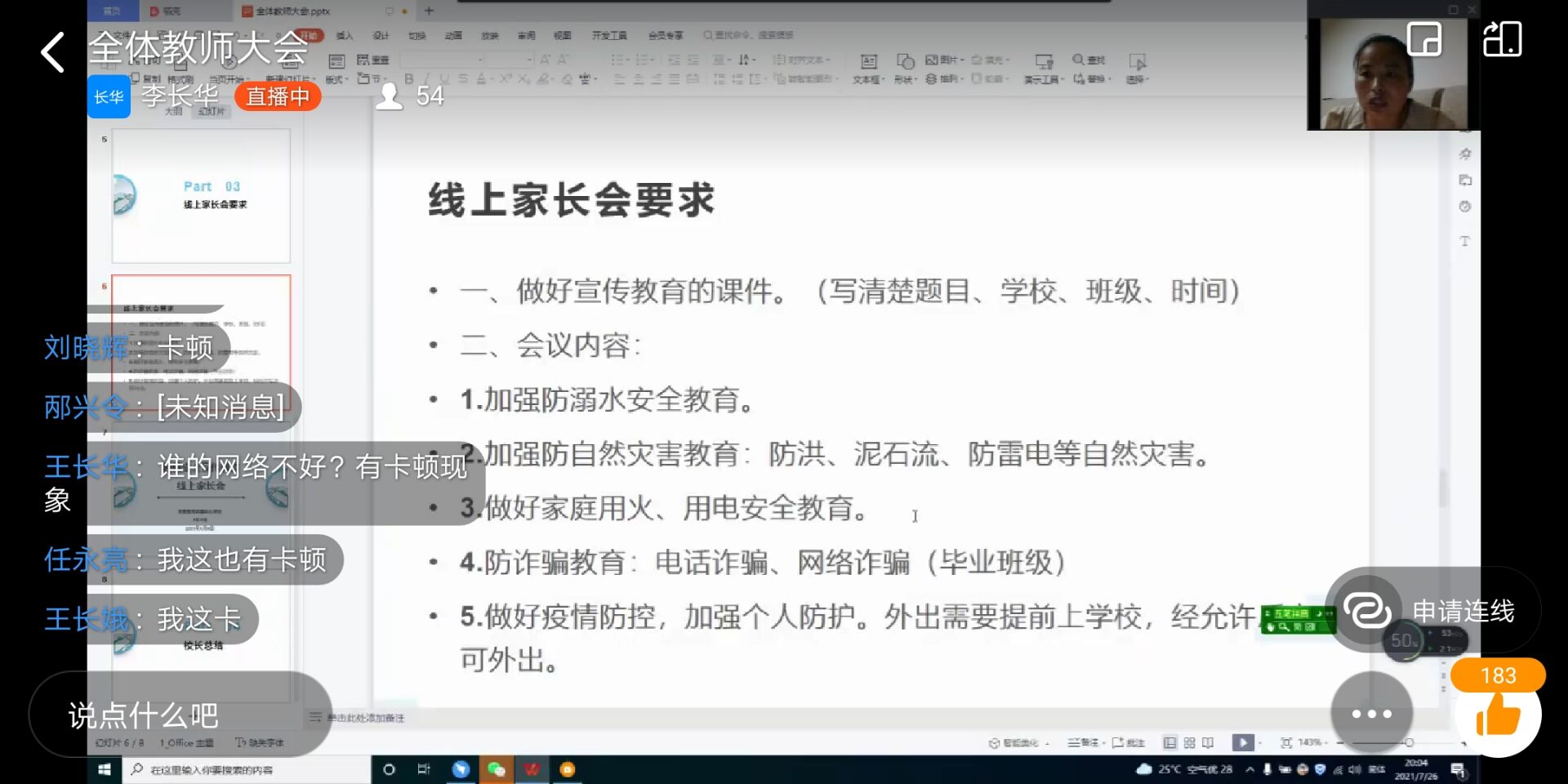The height and width of the screenshot is (784, 1568).
Task: Expand the 版式 layout dropdown
Action: [x=336, y=79]
